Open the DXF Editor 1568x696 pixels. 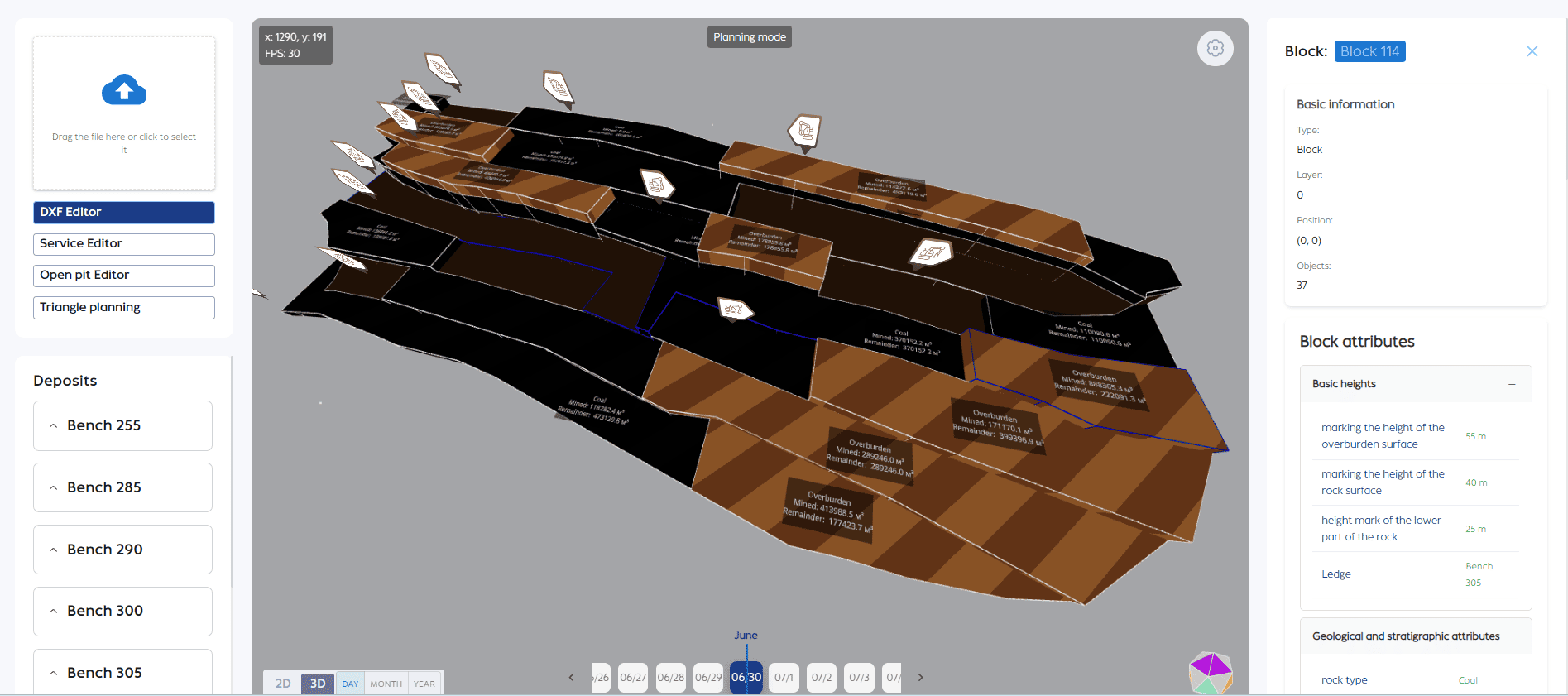click(124, 212)
